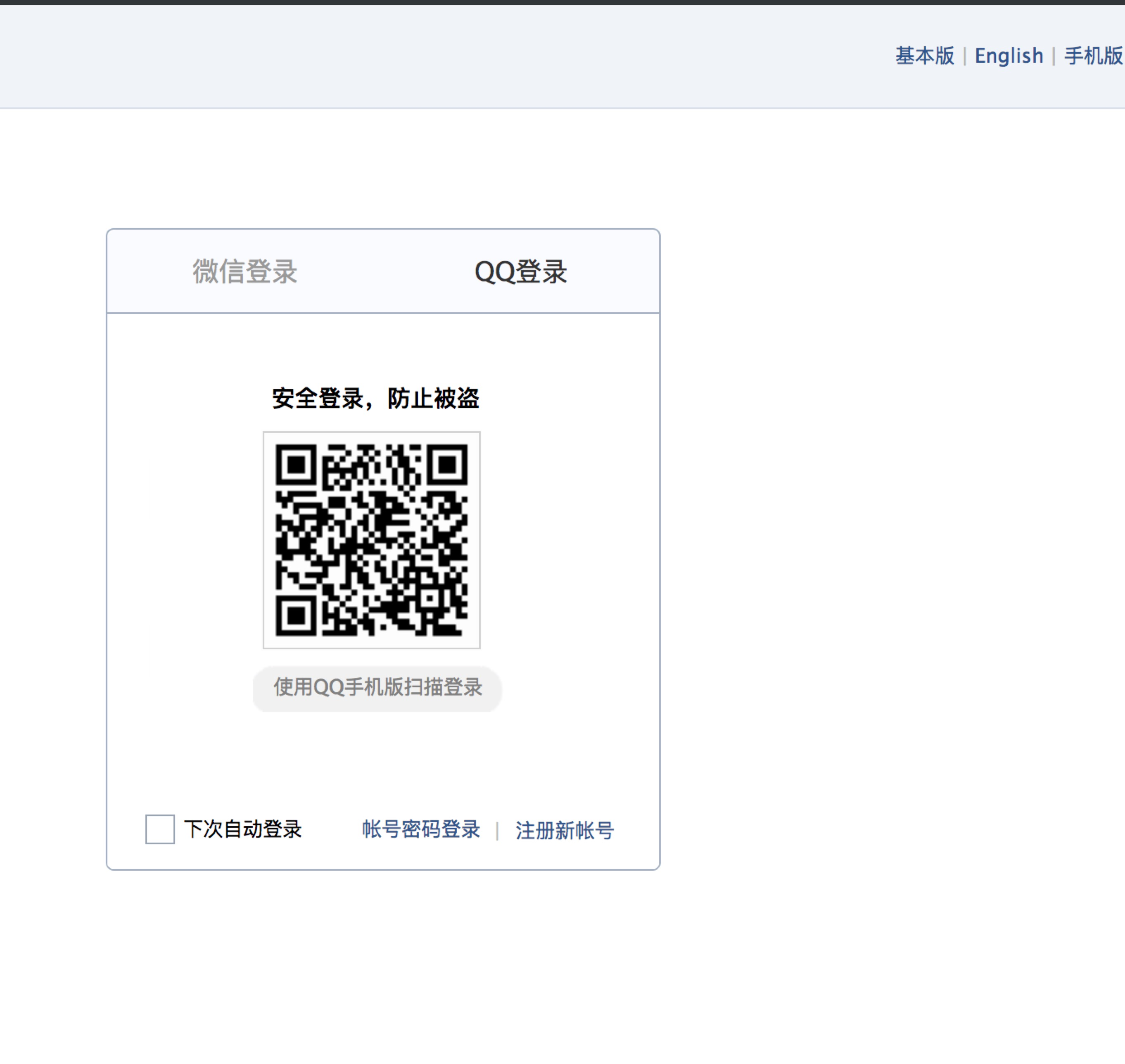Enable the 下次自动登录 checkbox
Image resolution: width=1125 pixels, height=1064 pixels.
160,829
